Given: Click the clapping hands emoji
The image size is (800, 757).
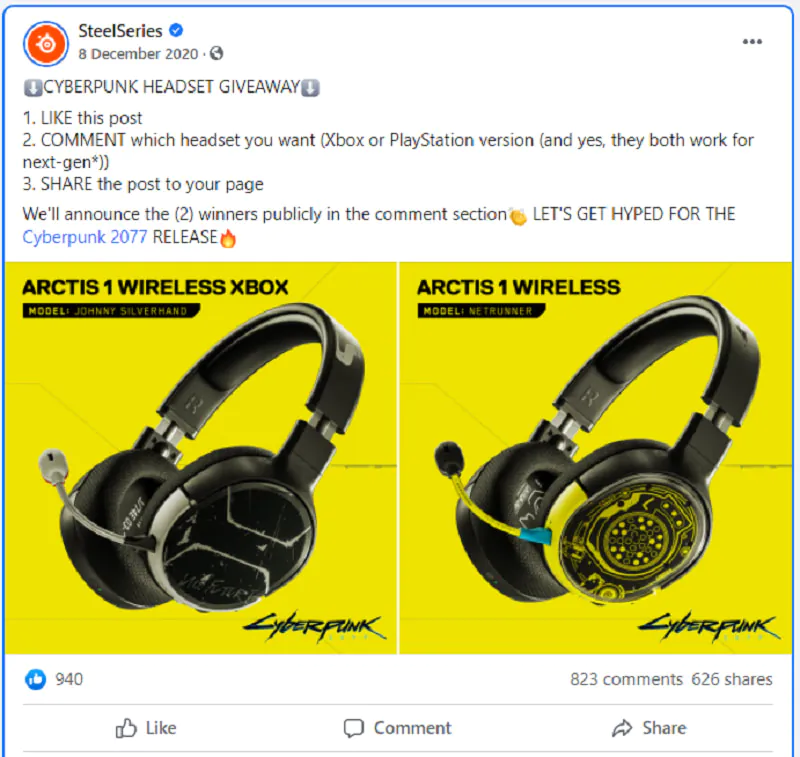Looking at the screenshot, I should (518, 216).
